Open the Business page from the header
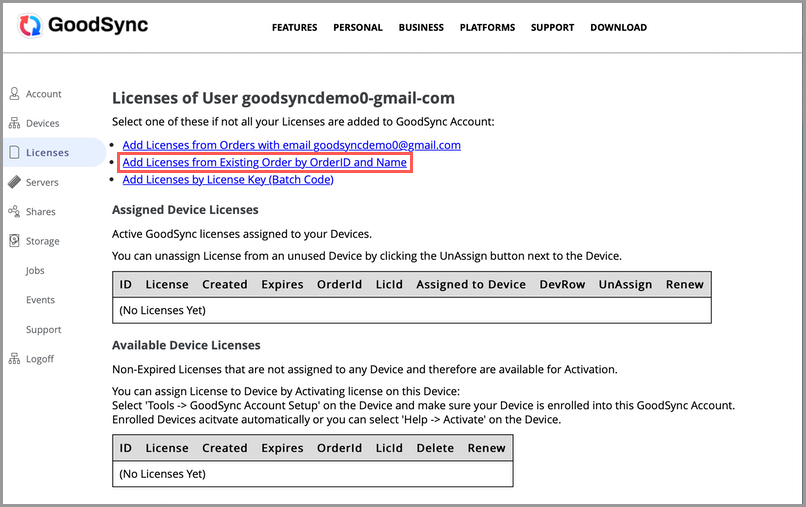This screenshot has width=806, height=507. coord(421,28)
